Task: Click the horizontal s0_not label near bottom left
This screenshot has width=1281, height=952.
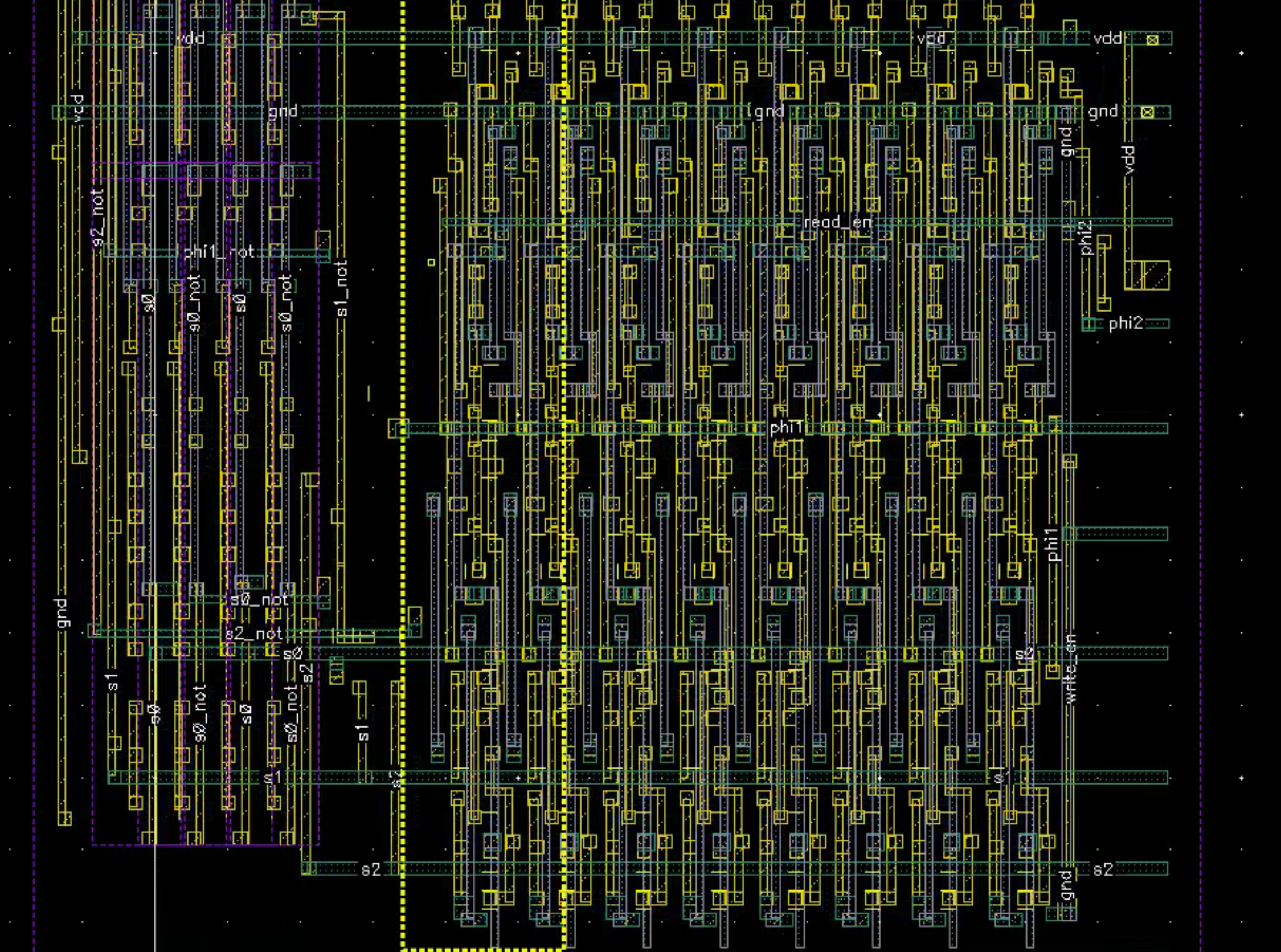Action: (x=259, y=600)
